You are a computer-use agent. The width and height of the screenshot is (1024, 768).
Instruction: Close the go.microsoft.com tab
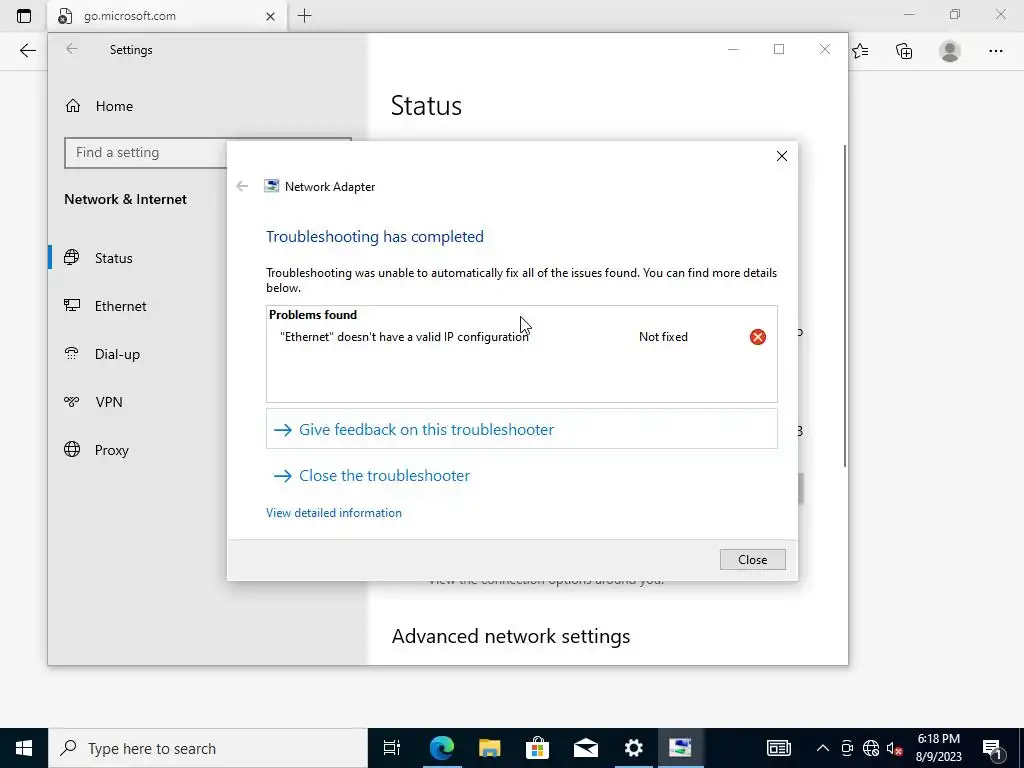click(x=270, y=16)
